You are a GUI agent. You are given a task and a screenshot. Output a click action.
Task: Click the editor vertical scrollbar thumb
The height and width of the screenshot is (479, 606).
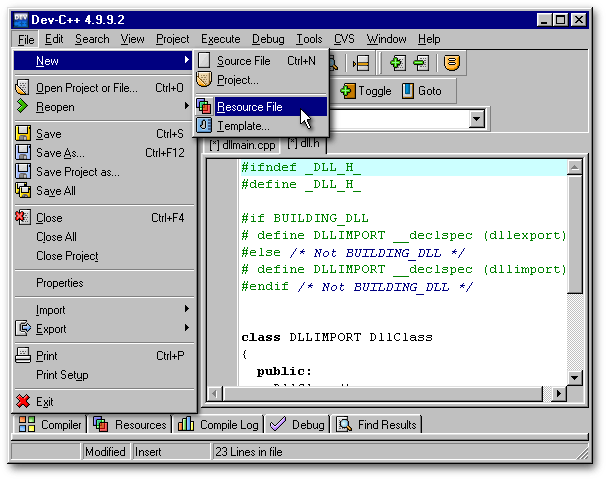point(574,234)
